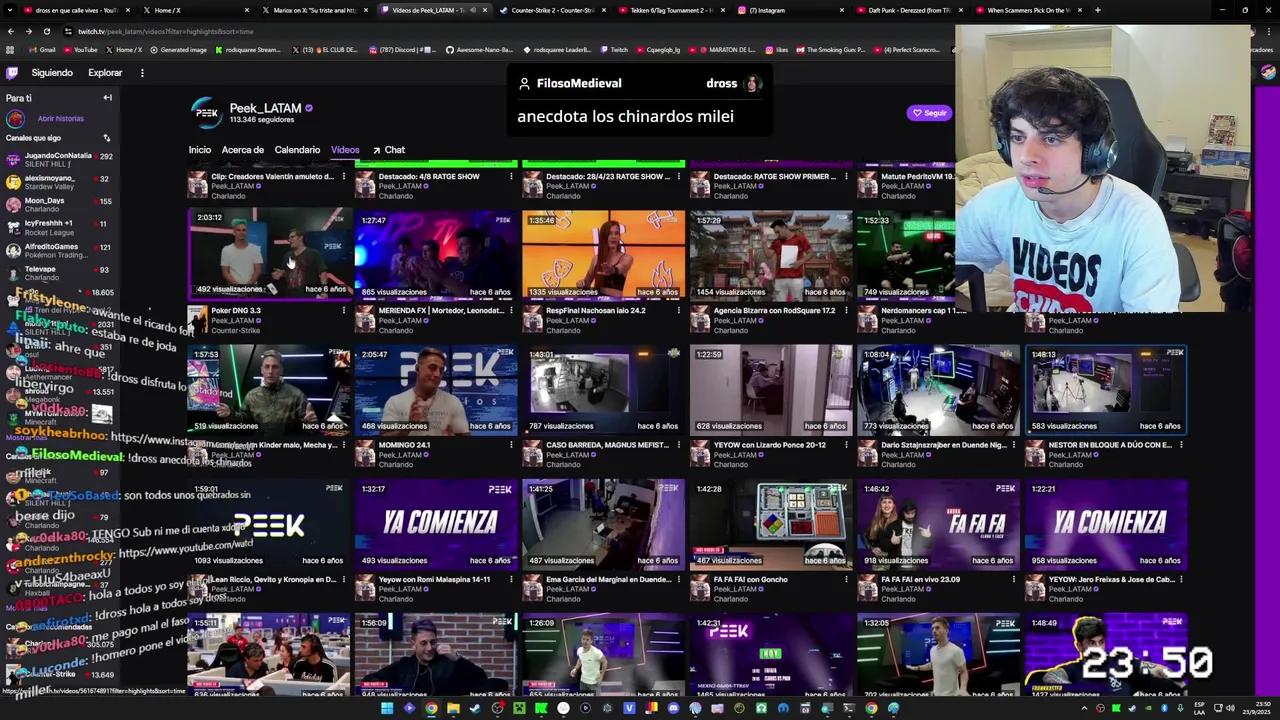Open the options menu for Poker DNG 3.3

click(x=343, y=311)
